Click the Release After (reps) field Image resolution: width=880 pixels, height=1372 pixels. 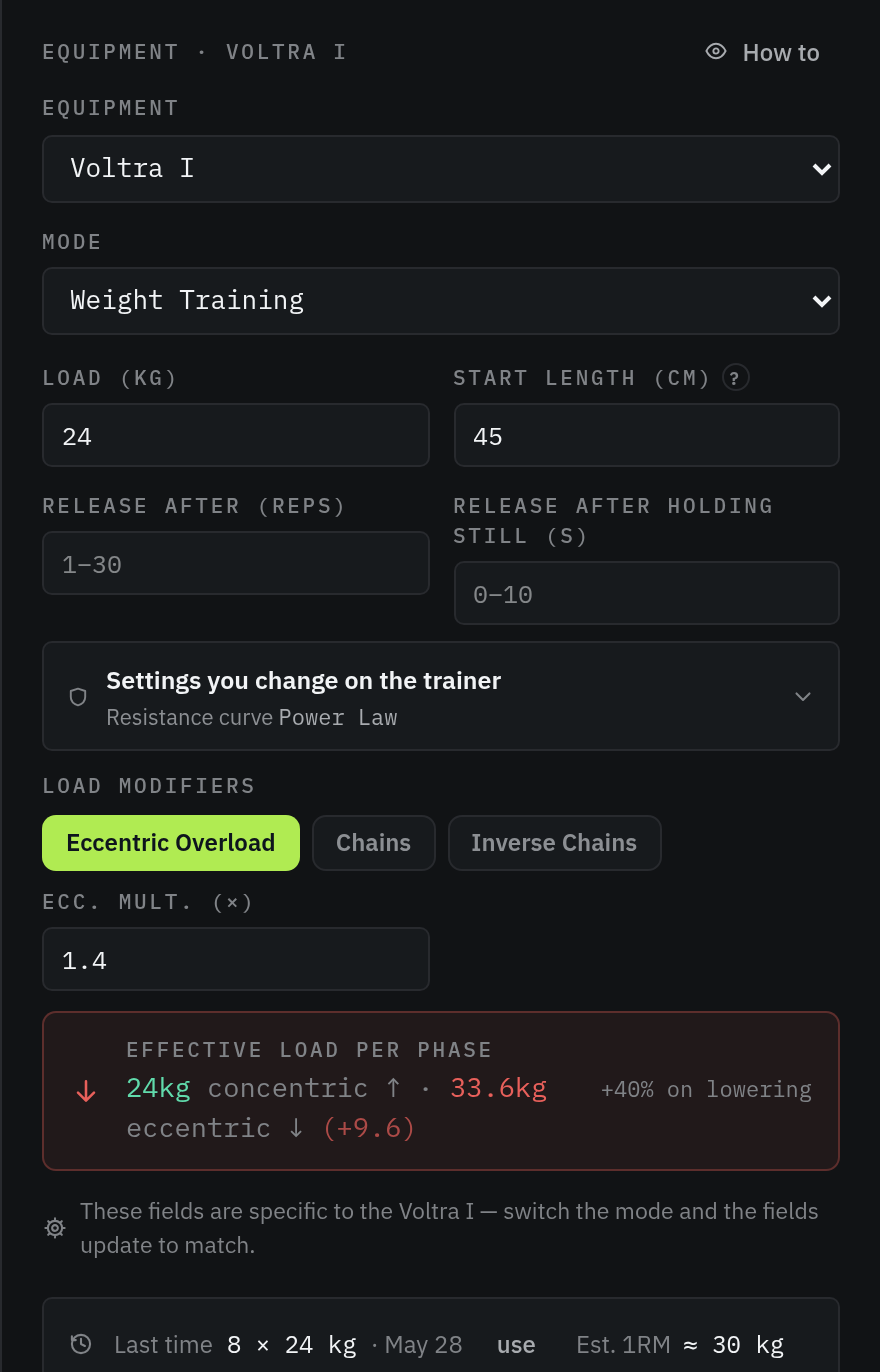click(x=236, y=563)
